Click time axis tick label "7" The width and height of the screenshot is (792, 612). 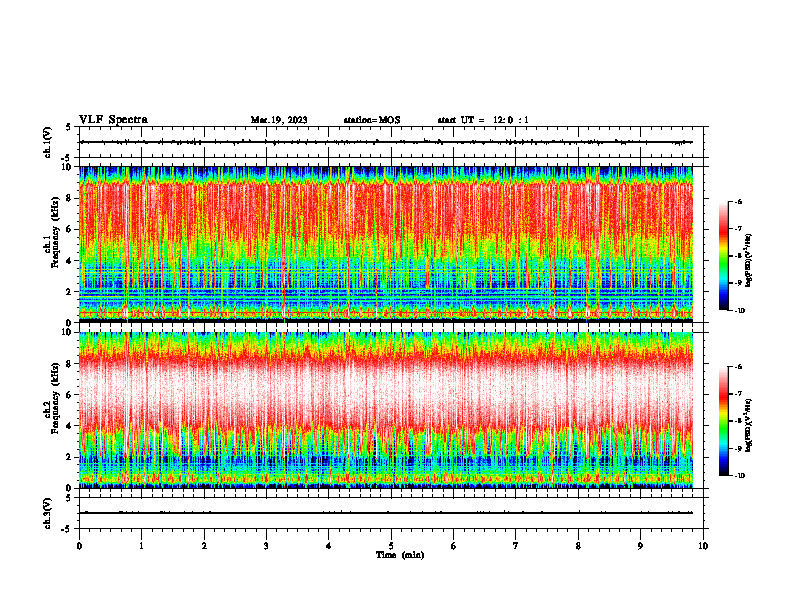[516, 546]
